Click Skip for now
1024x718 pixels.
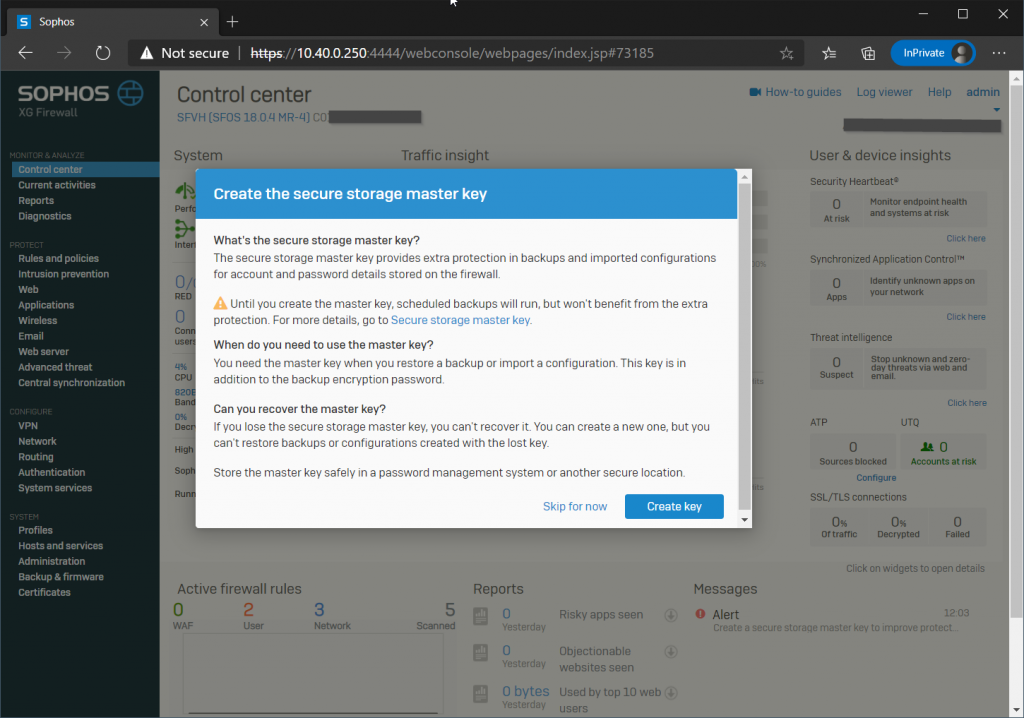(x=575, y=506)
